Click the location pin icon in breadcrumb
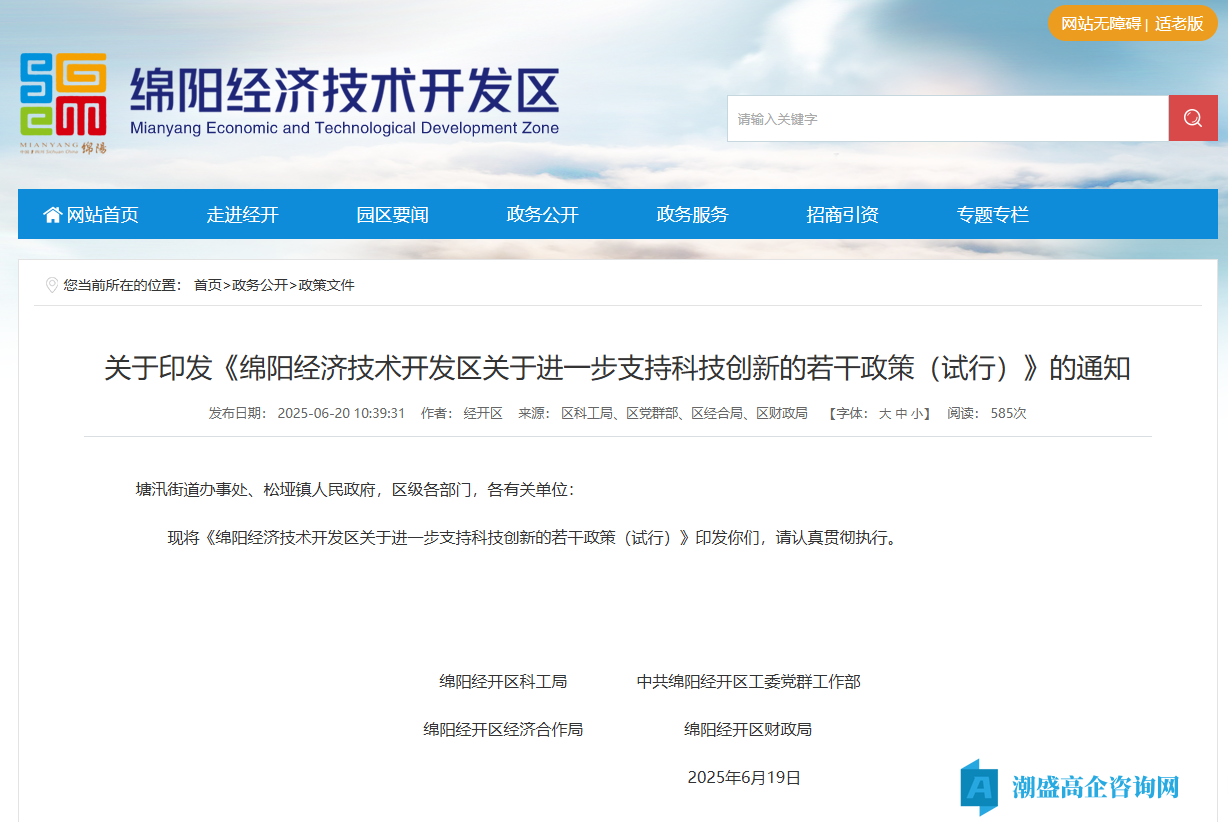The image size is (1228, 822). pyautogui.click(x=52, y=286)
